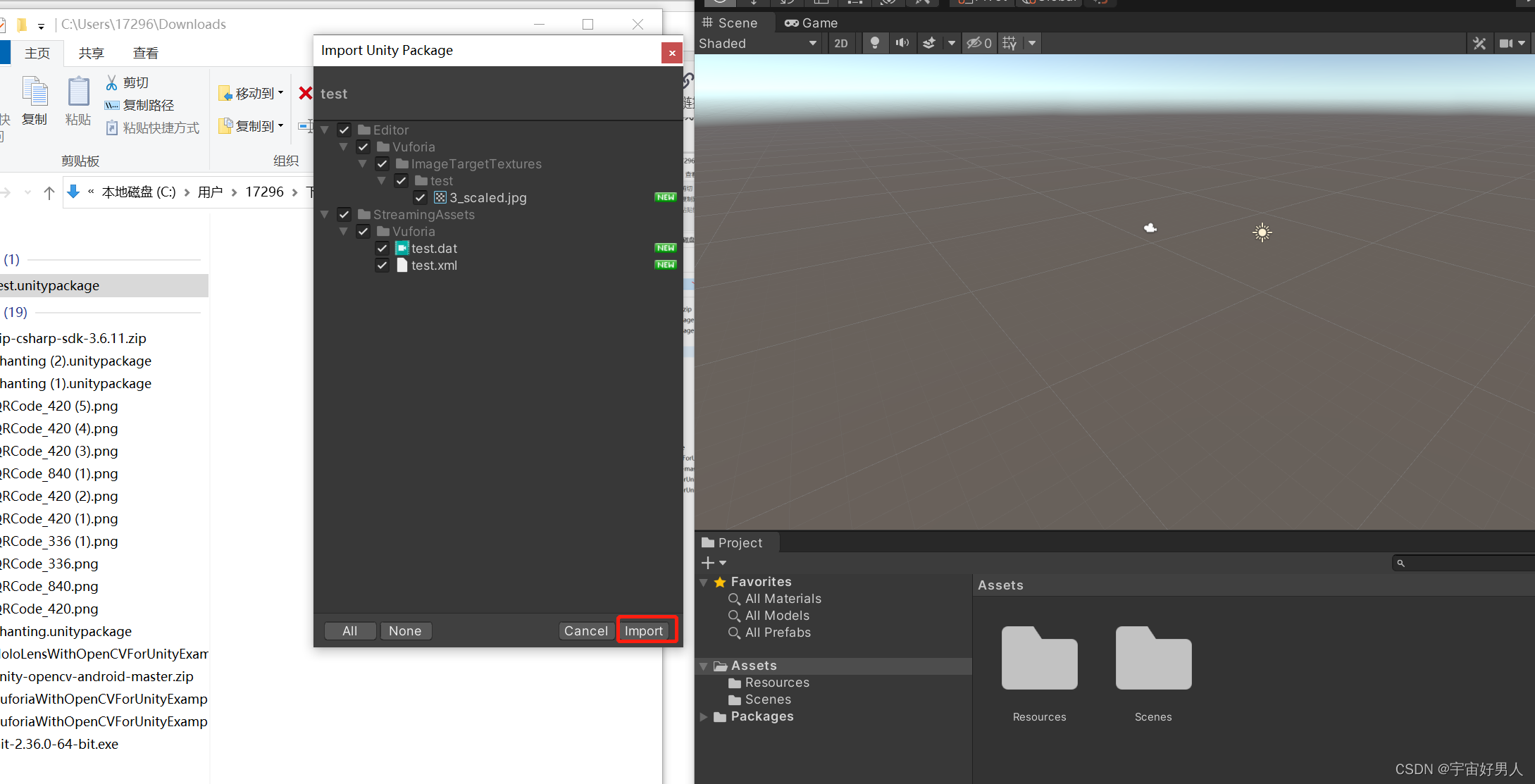
Task: Click the Cancel button to dismiss dialog
Action: coord(585,631)
